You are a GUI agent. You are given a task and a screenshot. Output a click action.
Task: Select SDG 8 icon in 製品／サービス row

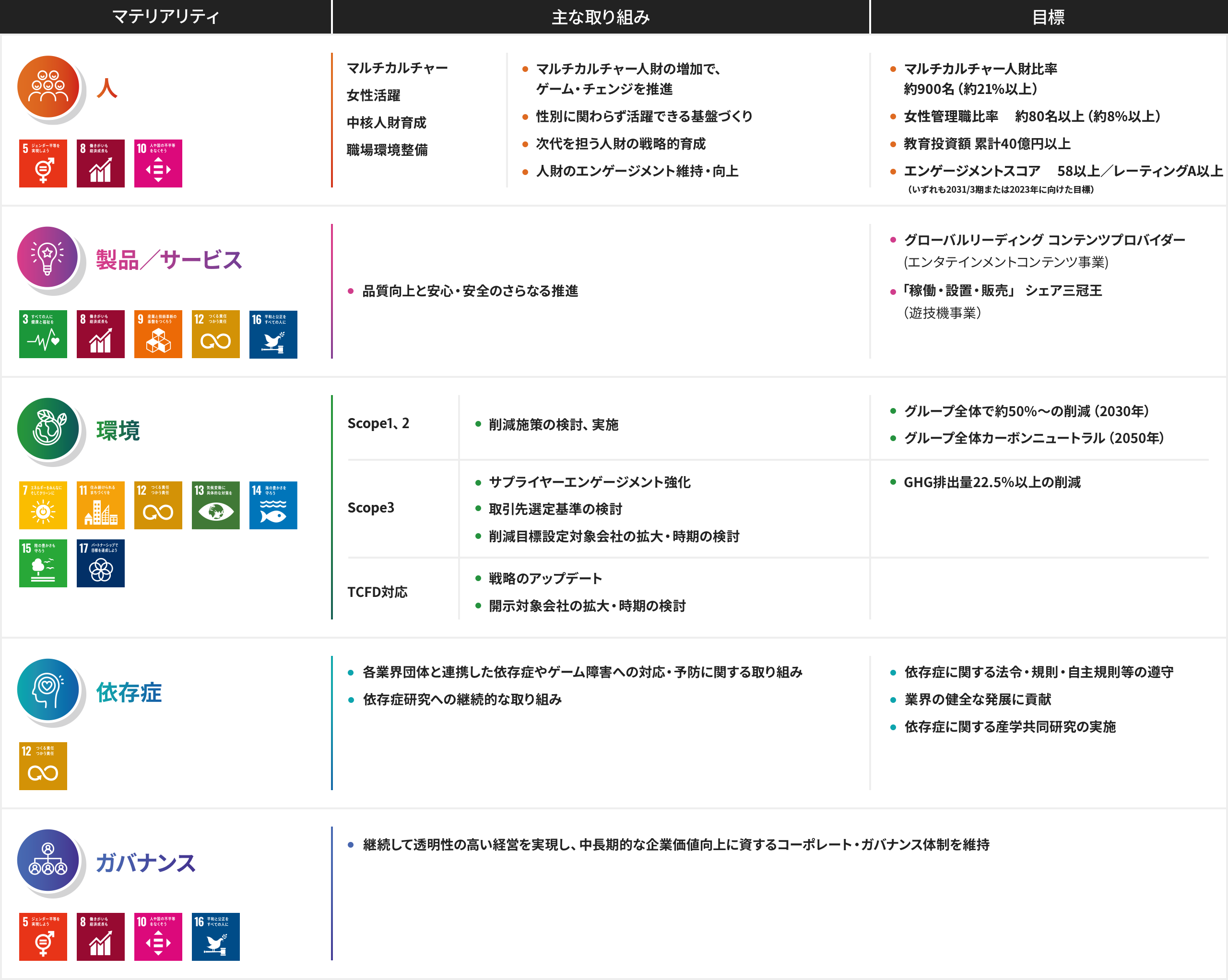click(x=101, y=334)
